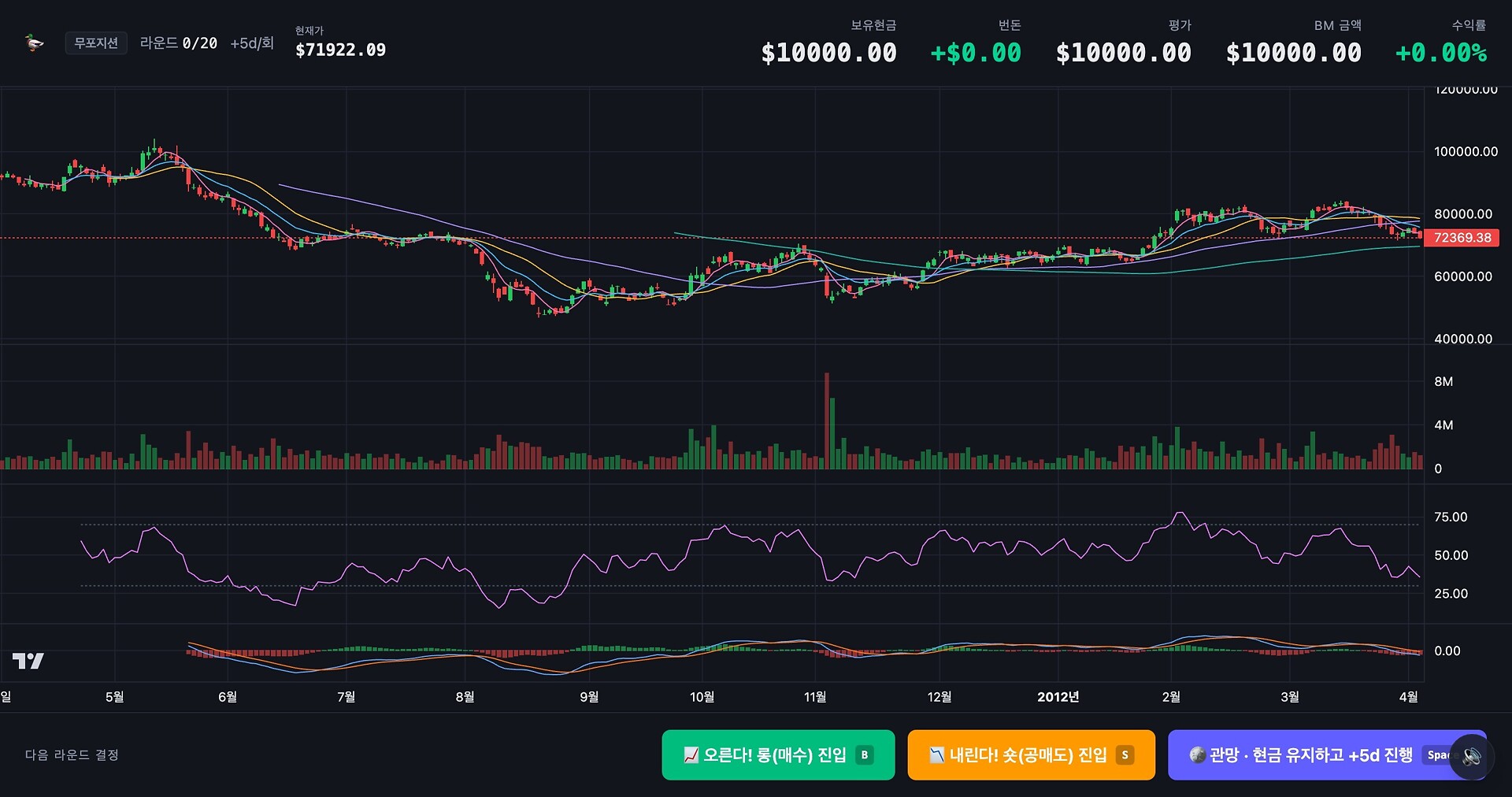Select the 4월 marker on the time axis
The image size is (1512, 797).
(1408, 697)
